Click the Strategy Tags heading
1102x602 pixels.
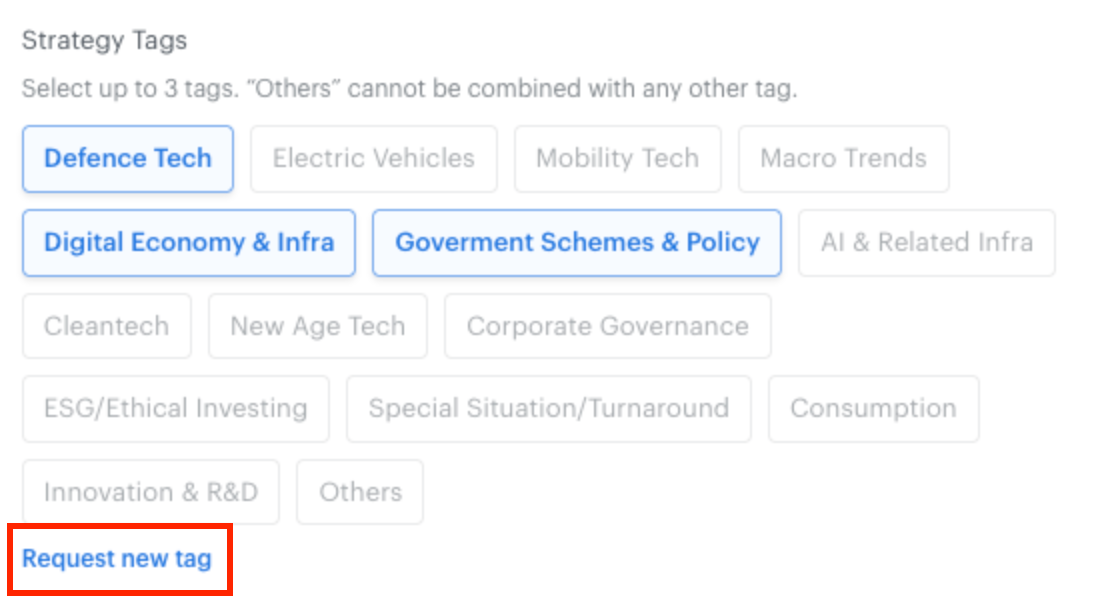(105, 41)
